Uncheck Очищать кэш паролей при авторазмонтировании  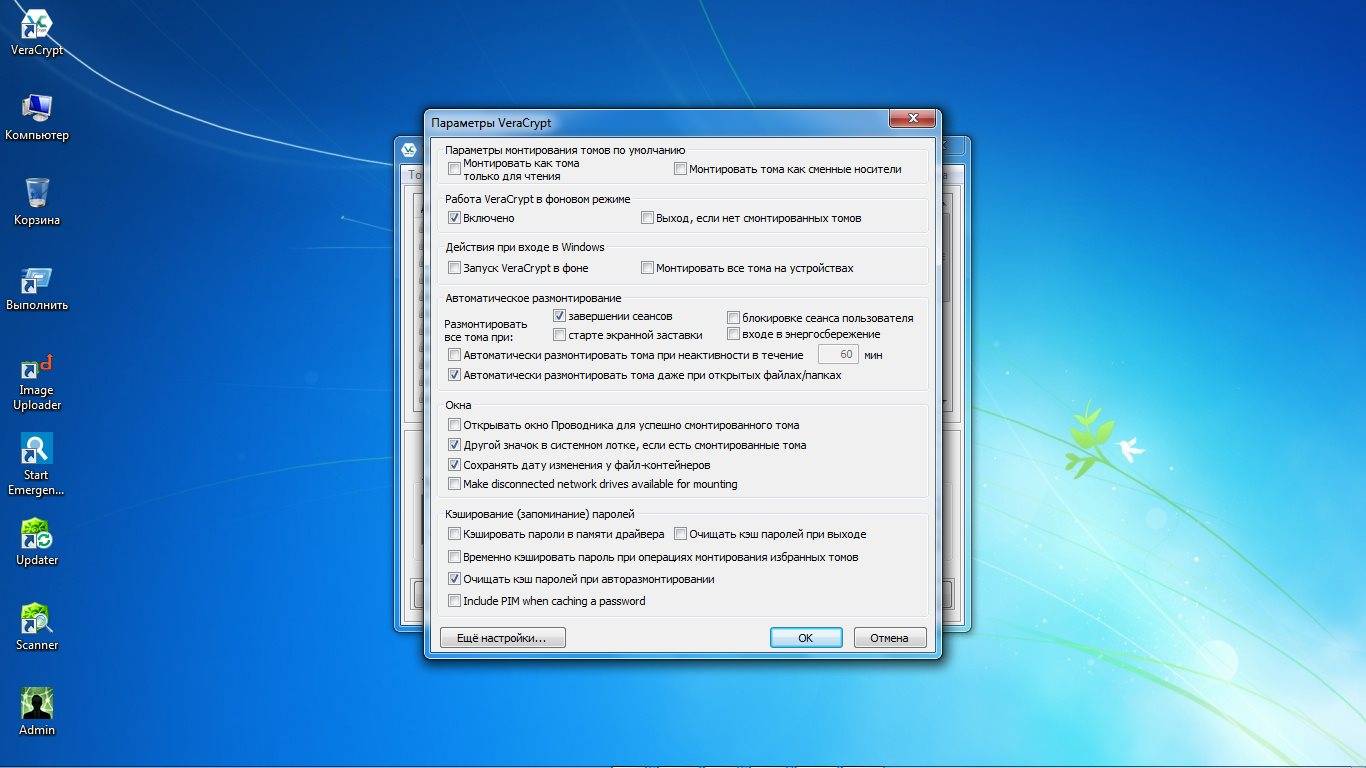[455, 579]
